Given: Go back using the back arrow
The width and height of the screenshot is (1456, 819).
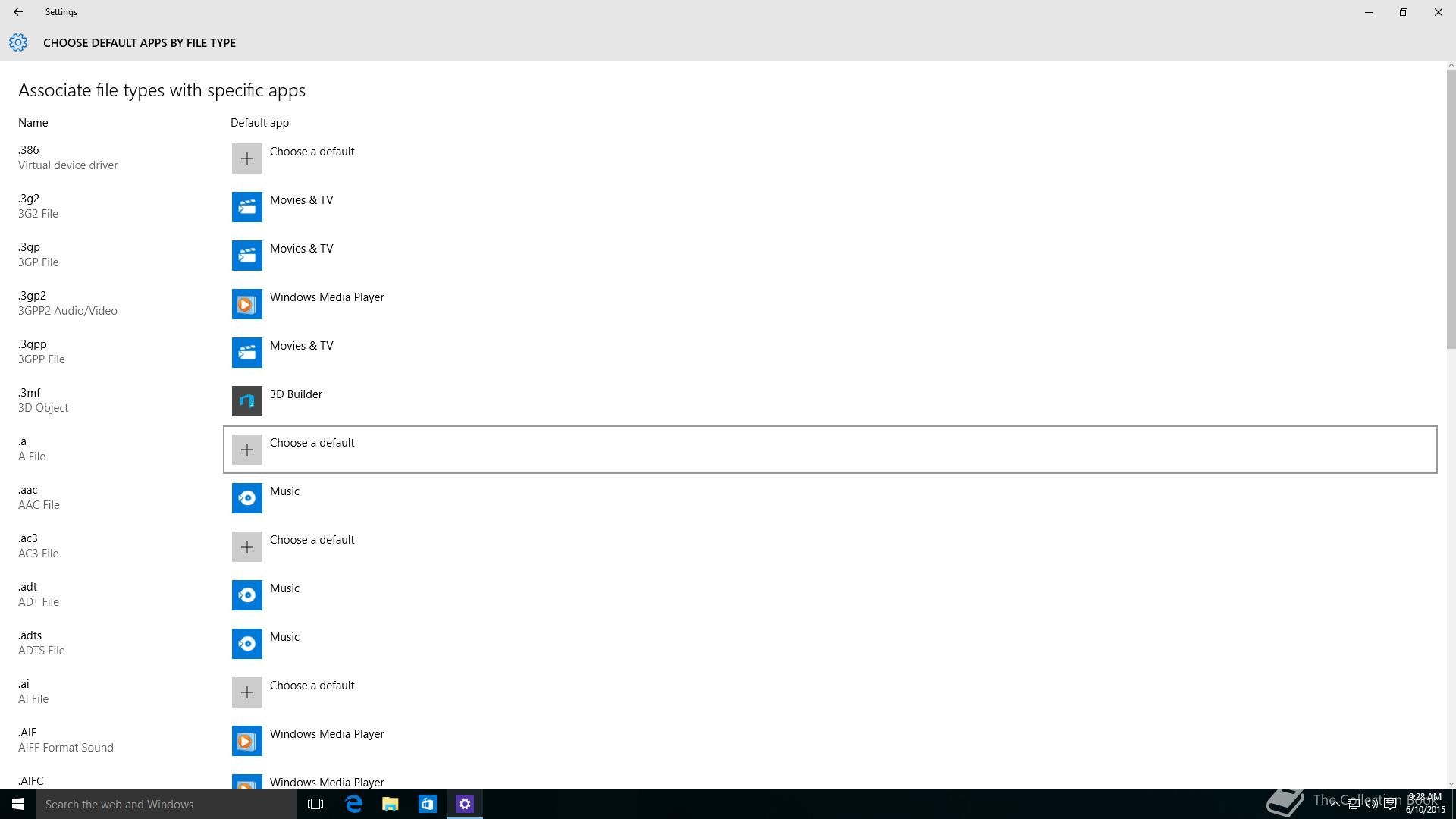Looking at the screenshot, I should 18,12.
